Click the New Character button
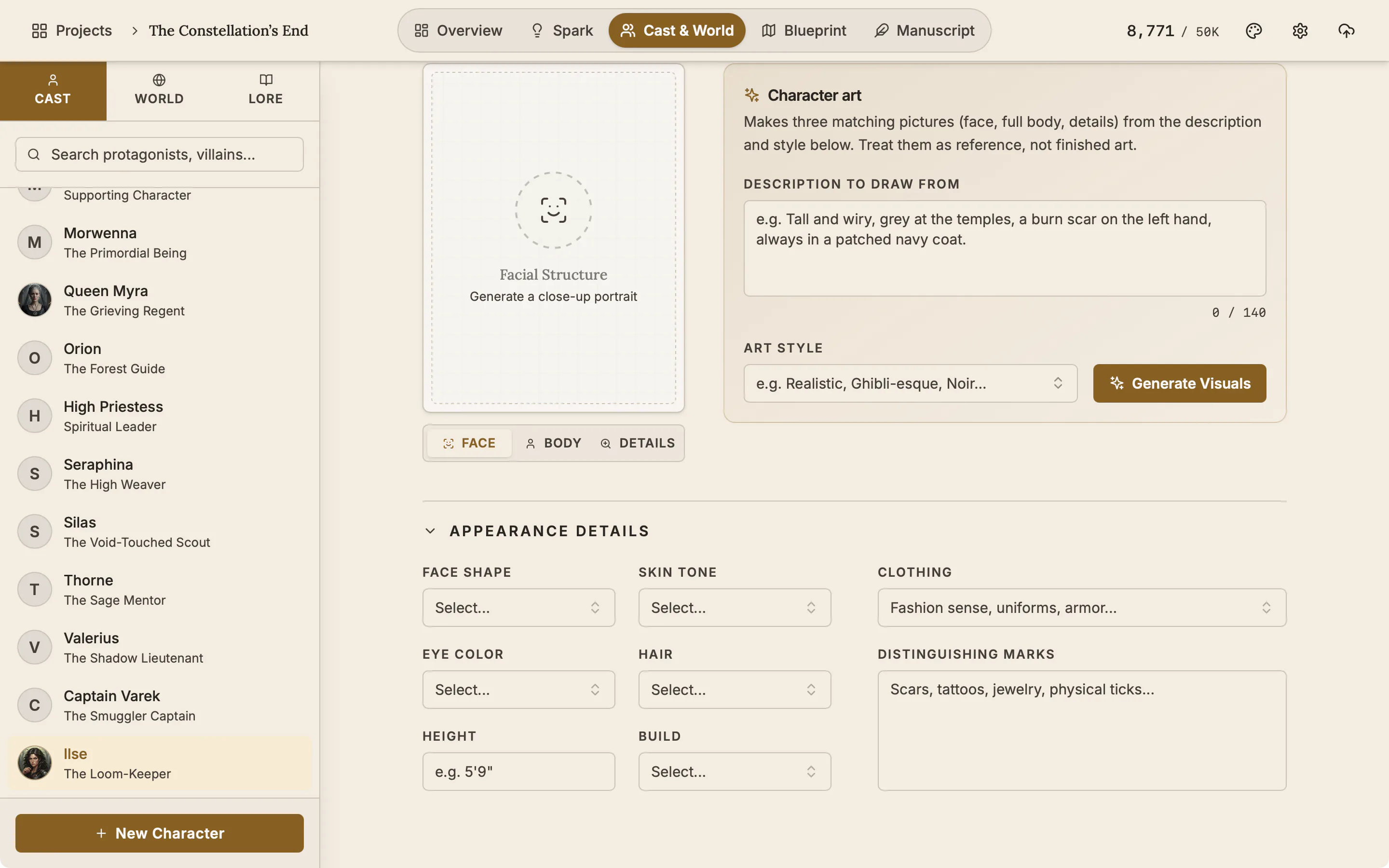 [x=159, y=833]
